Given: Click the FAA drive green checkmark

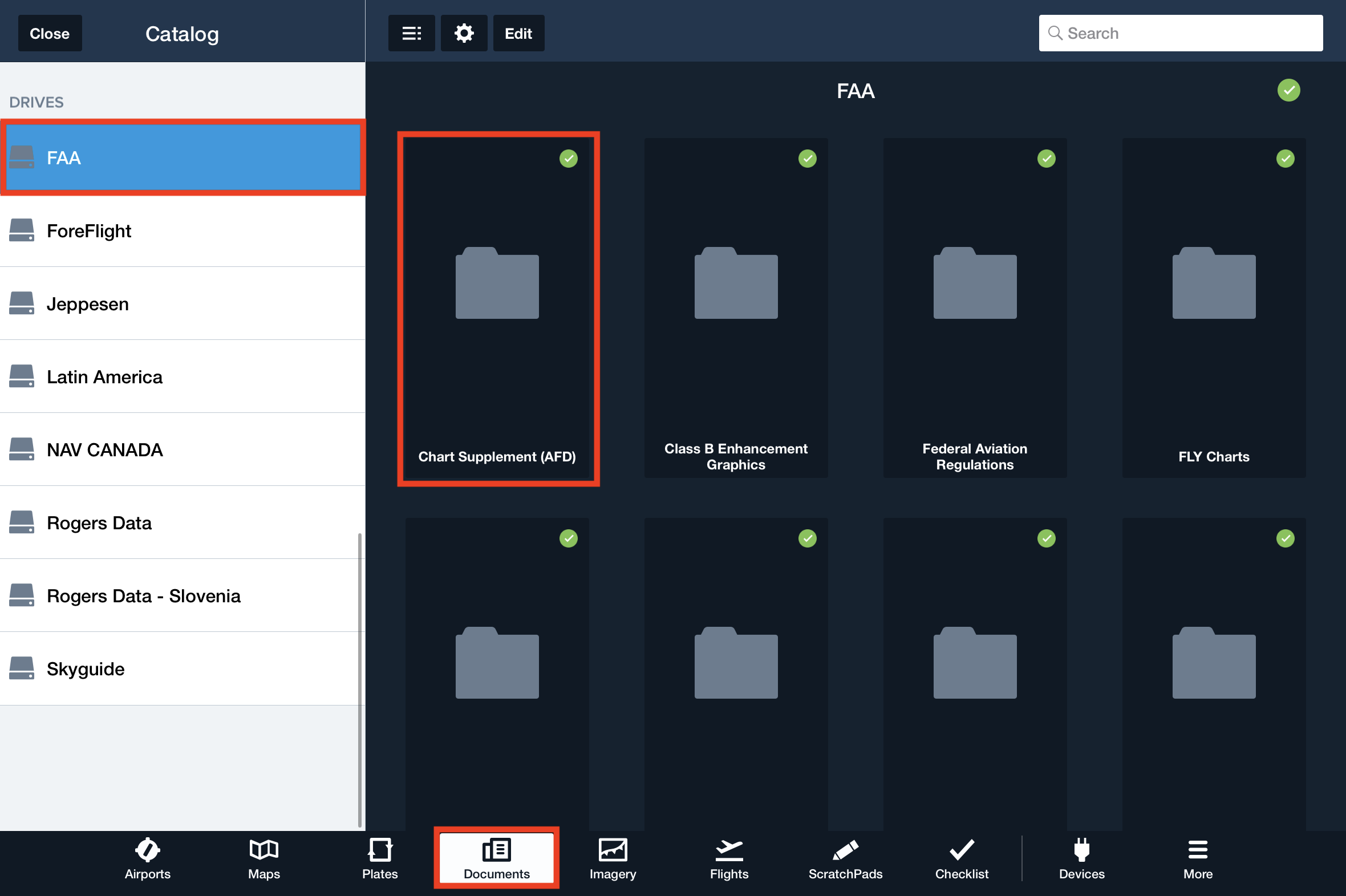Looking at the screenshot, I should [x=1288, y=90].
